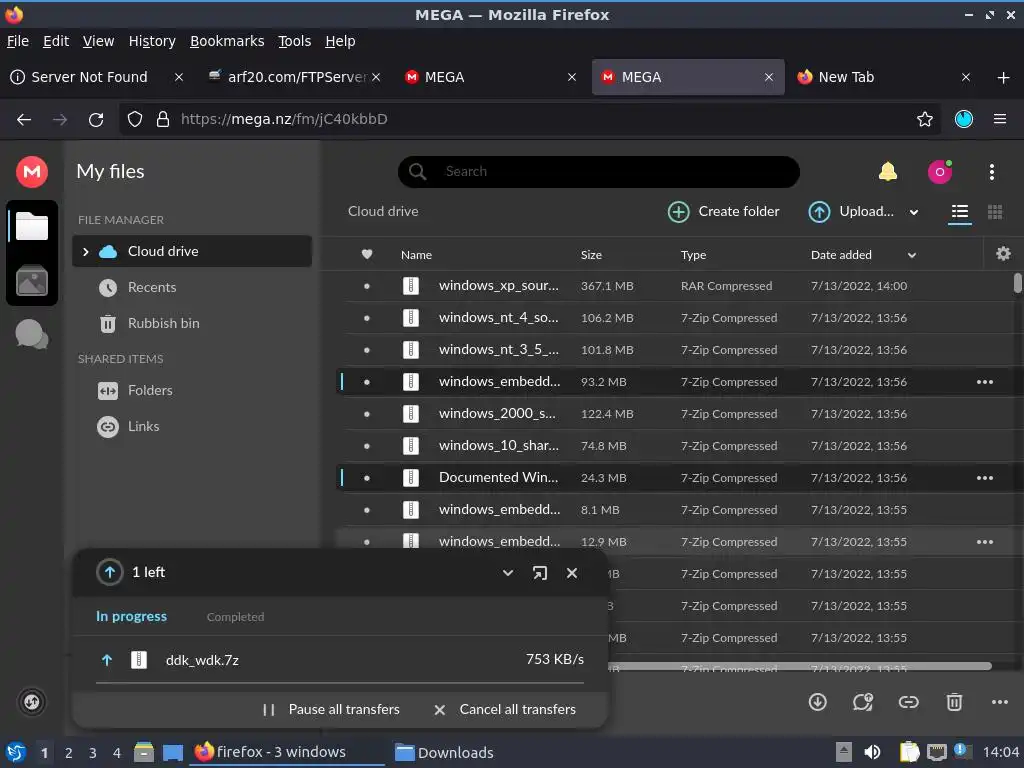Switch to Server Not Found tab
The image size is (1024, 768).
click(89, 77)
